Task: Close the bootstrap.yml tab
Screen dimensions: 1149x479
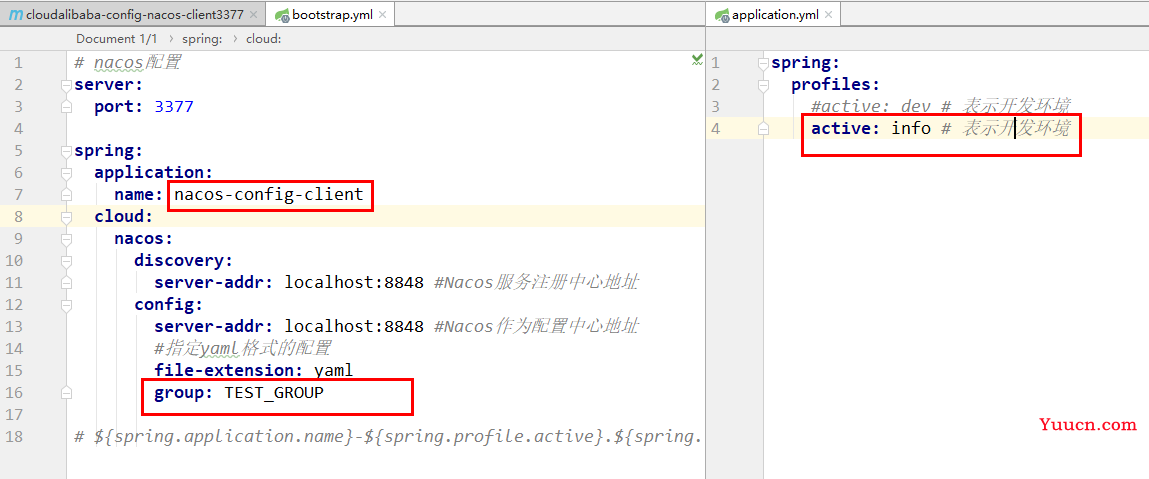Action: click(382, 15)
